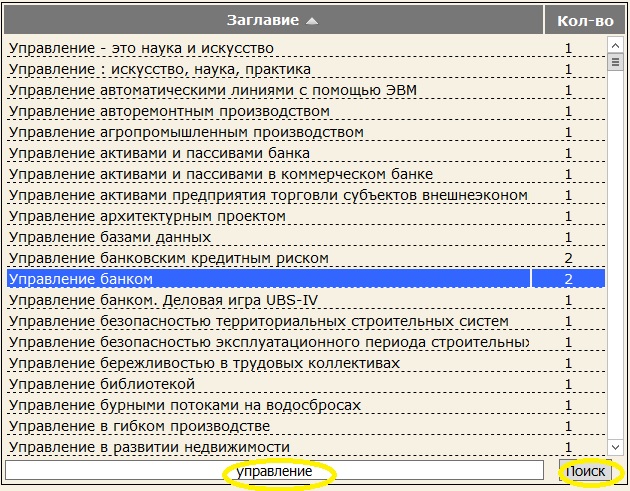Select Управление библиотекой entry
The width and height of the screenshot is (630, 491).
[100, 384]
